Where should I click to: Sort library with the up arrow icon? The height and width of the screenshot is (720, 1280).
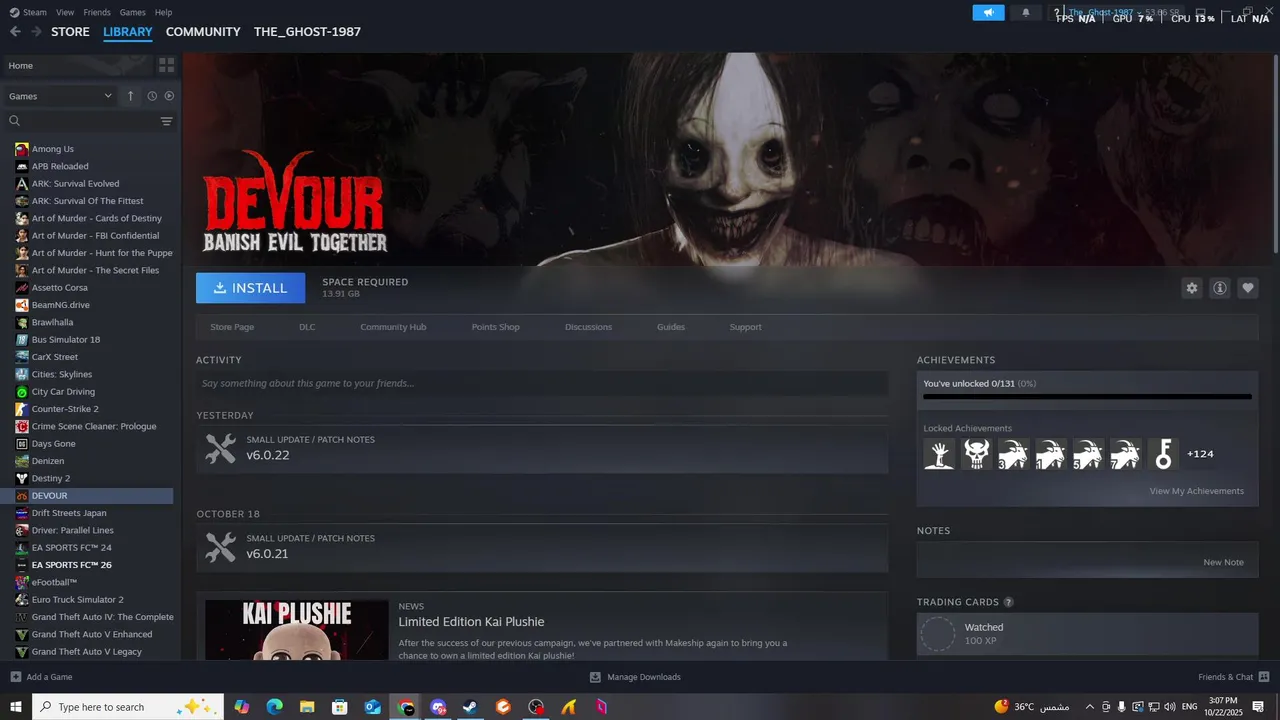pyautogui.click(x=130, y=96)
